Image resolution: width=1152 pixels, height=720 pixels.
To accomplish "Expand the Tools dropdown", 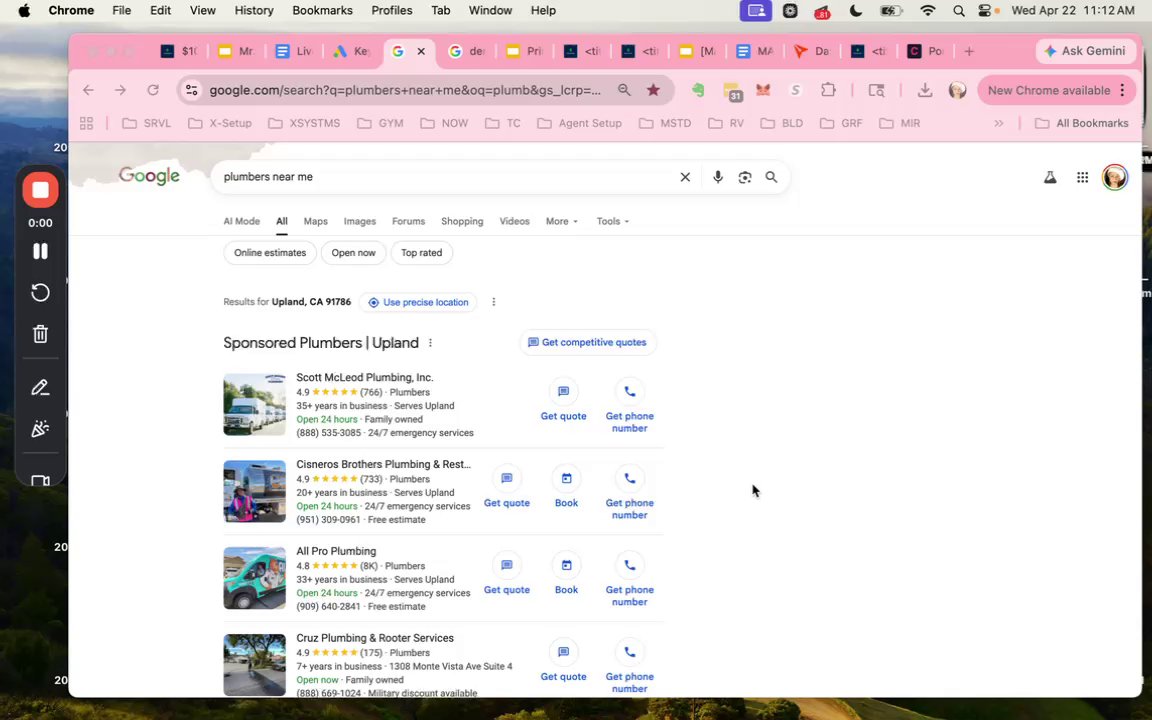I will pyautogui.click(x=613, y=221).
